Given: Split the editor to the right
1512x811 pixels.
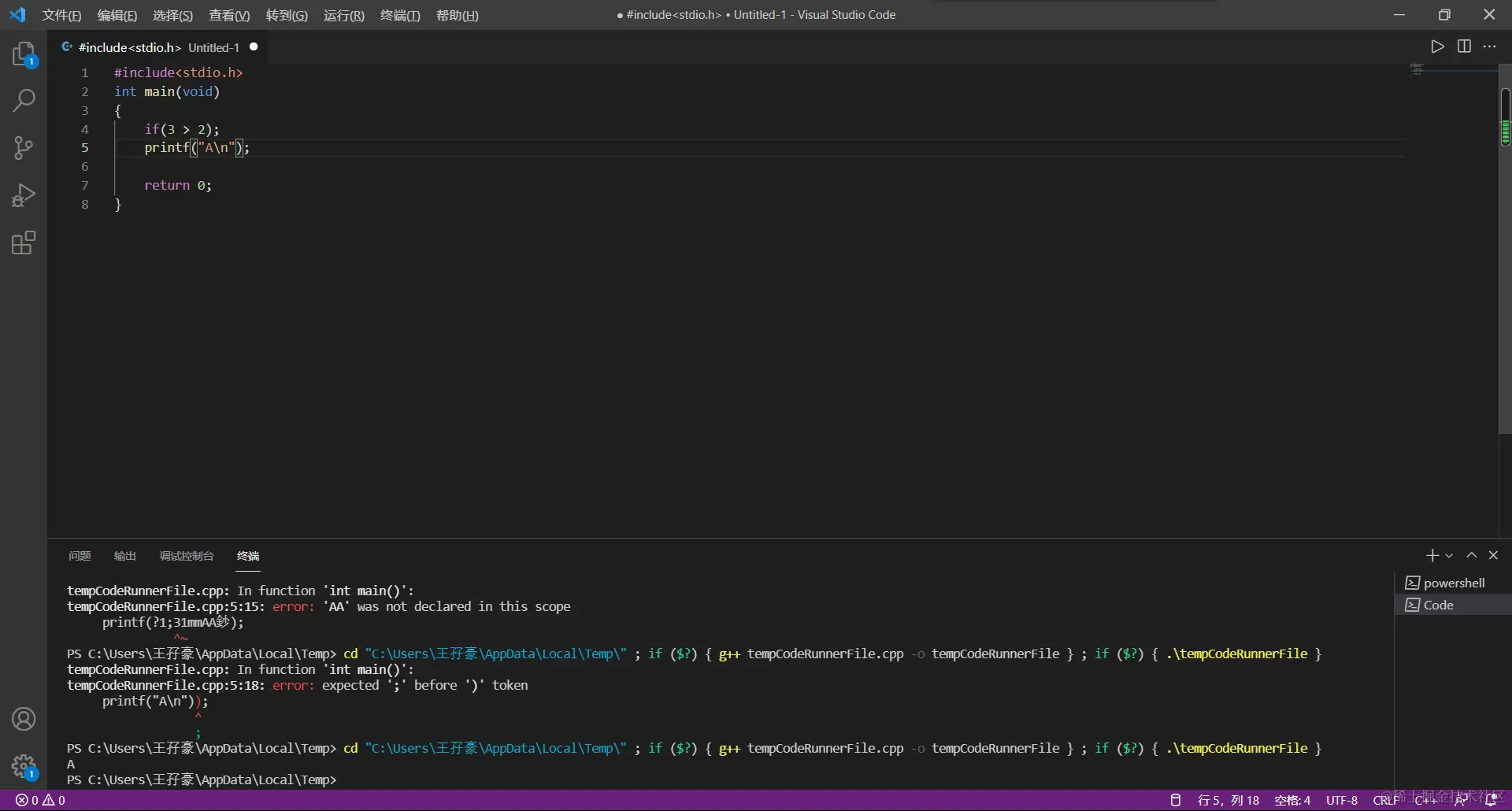Looking at the screenshot, I should (x=1464, y=46).
